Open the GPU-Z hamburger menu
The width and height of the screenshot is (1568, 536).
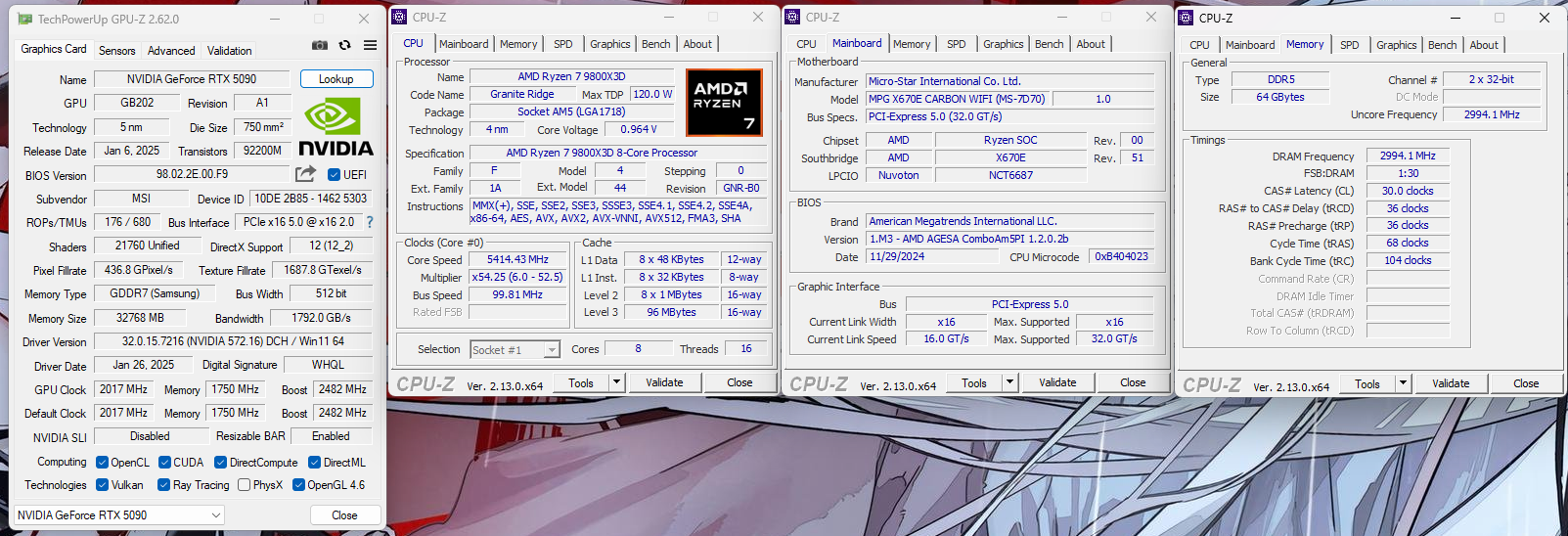pos(370,45)
